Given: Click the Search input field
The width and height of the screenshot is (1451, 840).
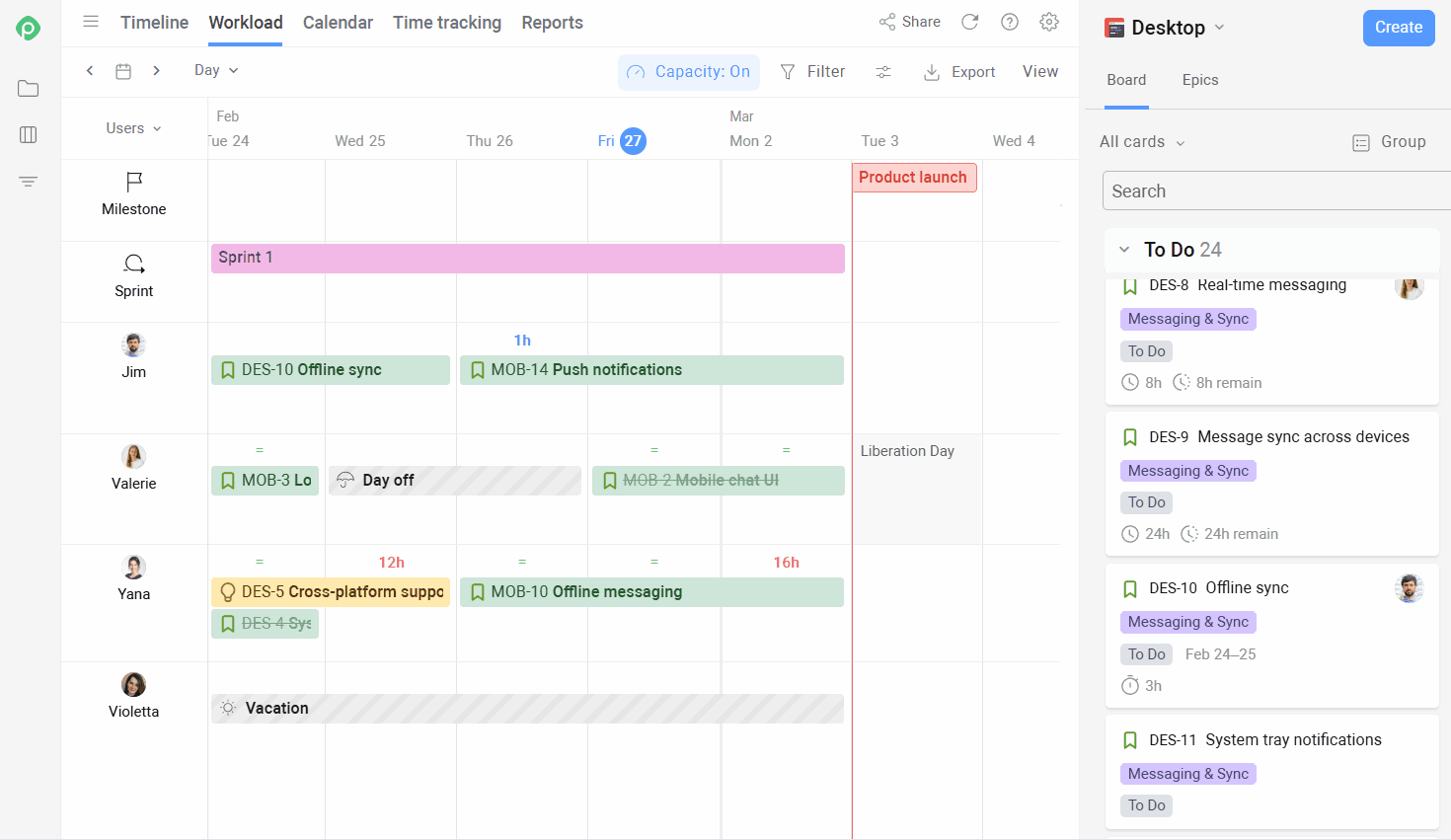Looking at the screenshot, I should click(x=1276, y=191).
